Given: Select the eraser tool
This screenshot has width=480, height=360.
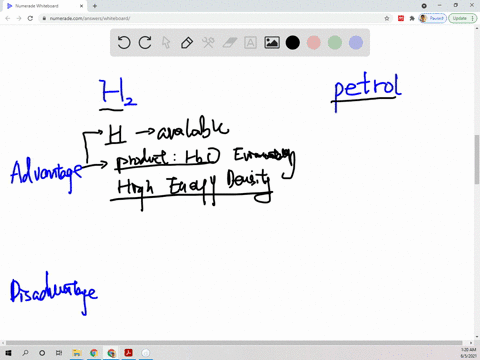Looking at the screenshot, I should coord(229,43).
